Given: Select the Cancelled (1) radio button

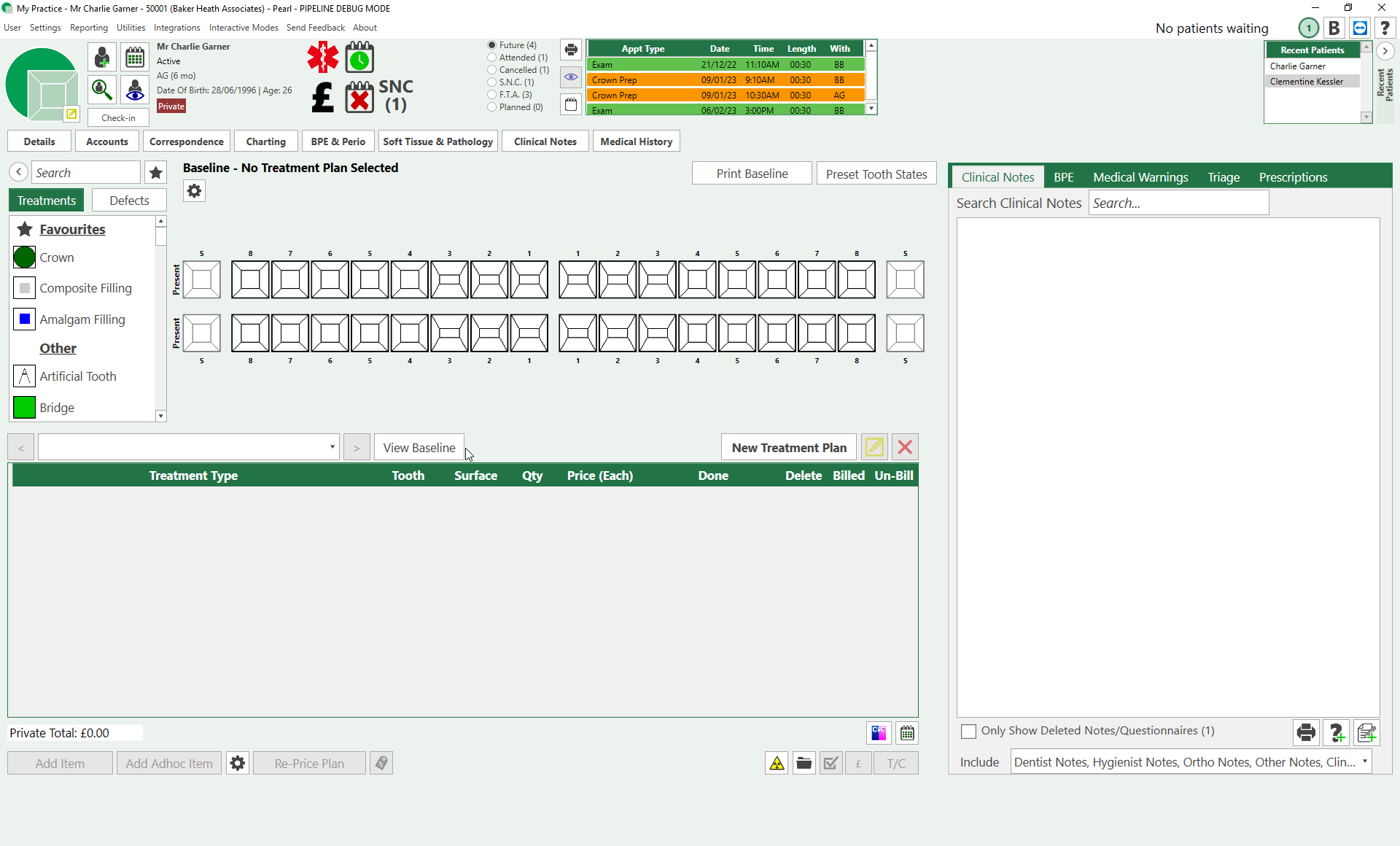Looking at the screenshot, I should coord(492,70).
